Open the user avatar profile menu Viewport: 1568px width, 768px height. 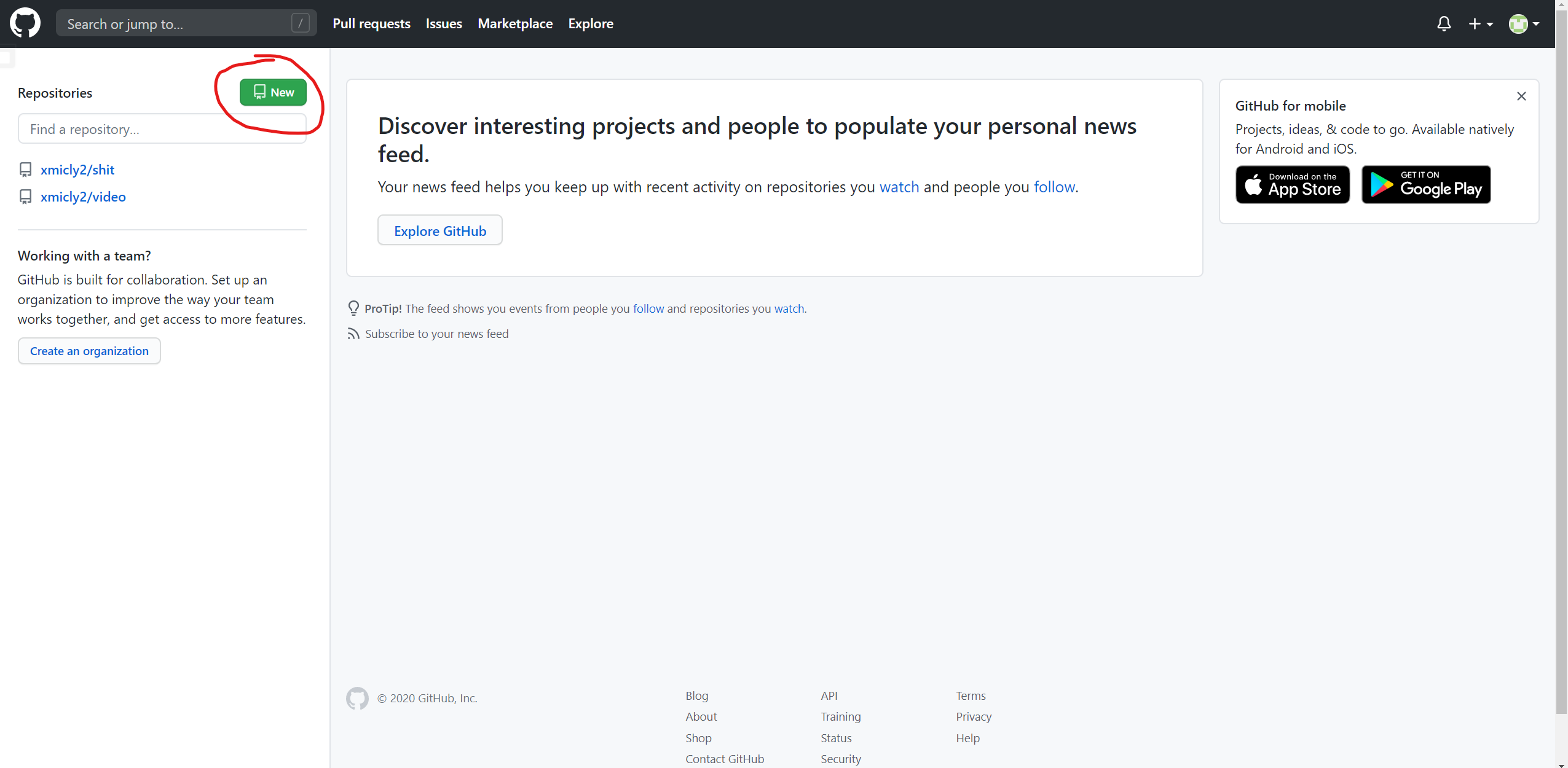1524,24
